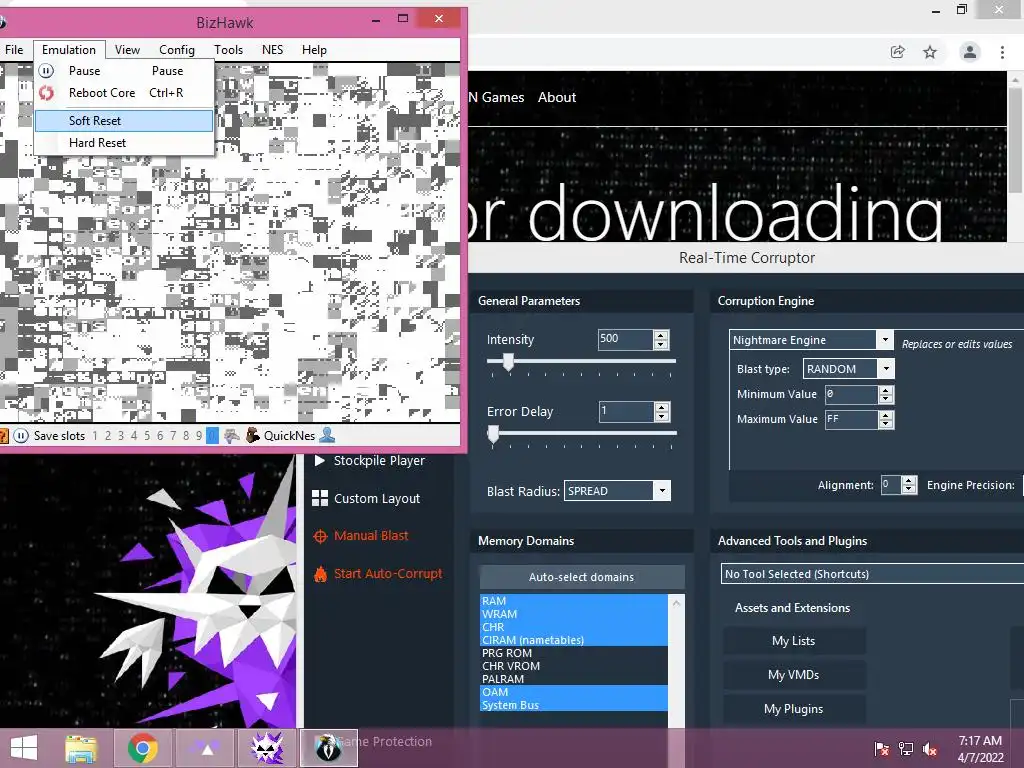Viewport: 1024px width, 768px height.
Task: Open the No Tool Selected (Shortcuts) dropdown
Action: coord(872,573)
